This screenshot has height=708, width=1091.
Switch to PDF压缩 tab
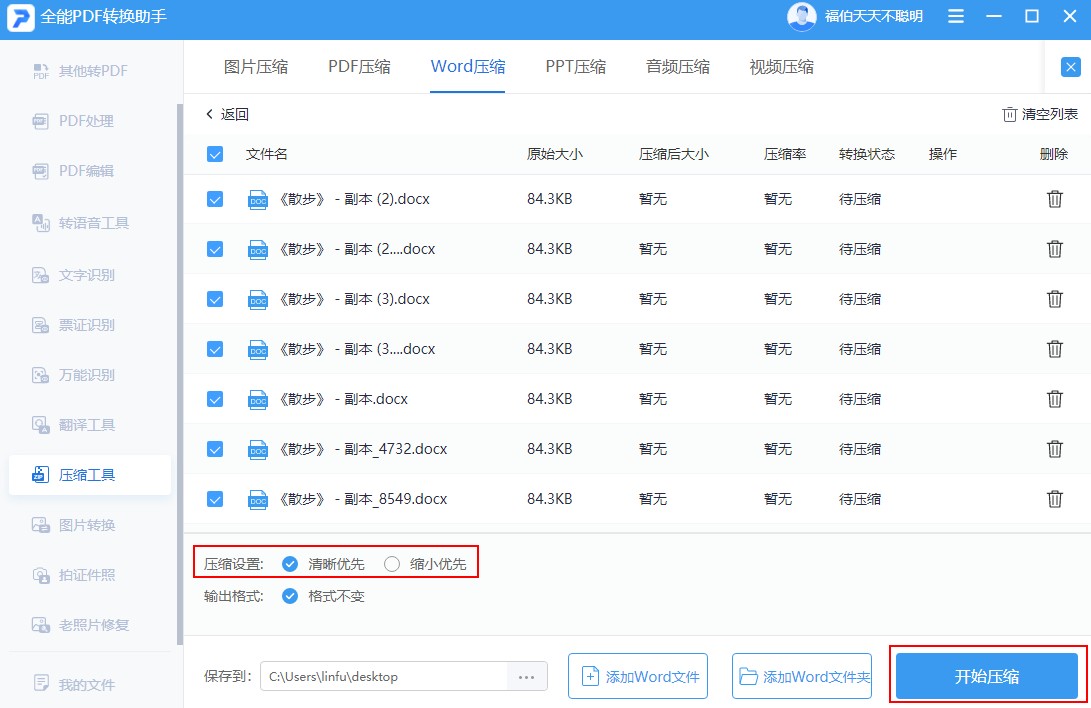point(359,67)
